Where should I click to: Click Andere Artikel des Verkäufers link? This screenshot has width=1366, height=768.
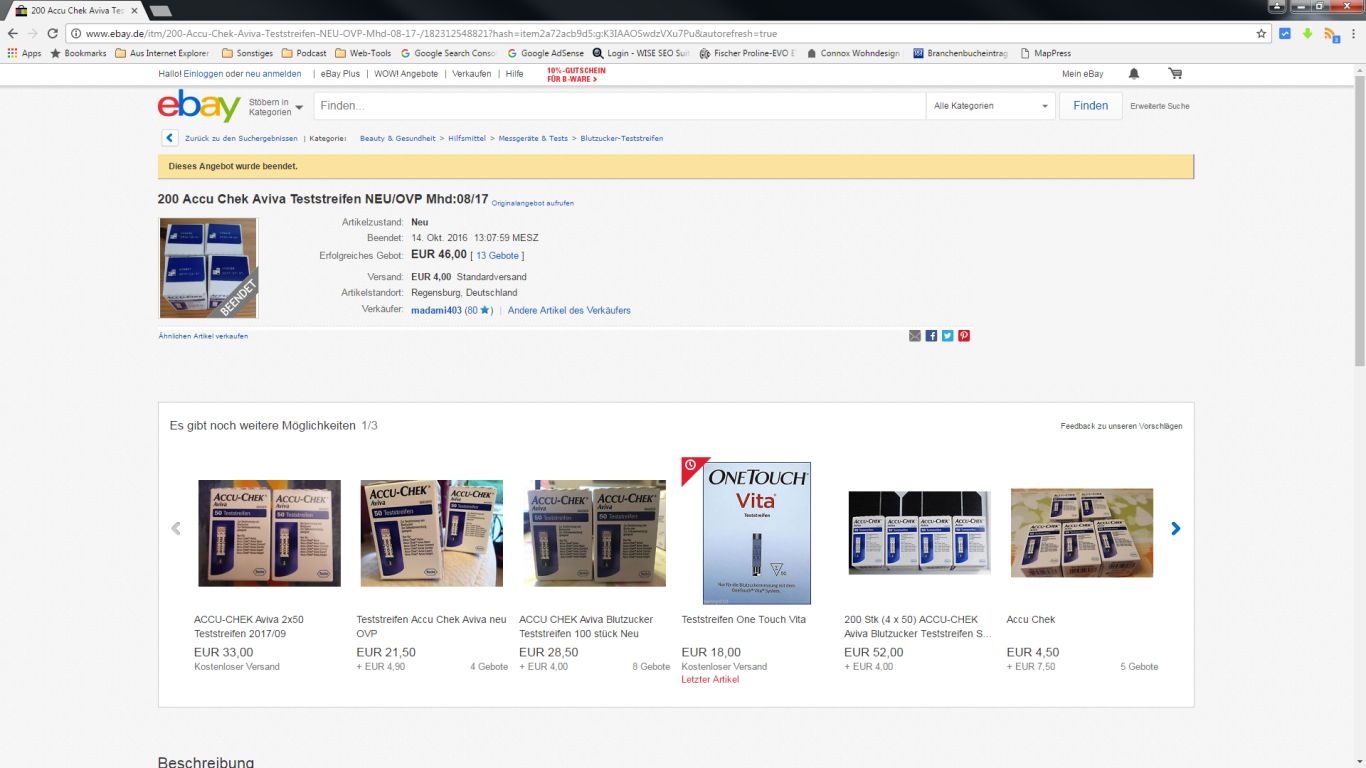569,310
